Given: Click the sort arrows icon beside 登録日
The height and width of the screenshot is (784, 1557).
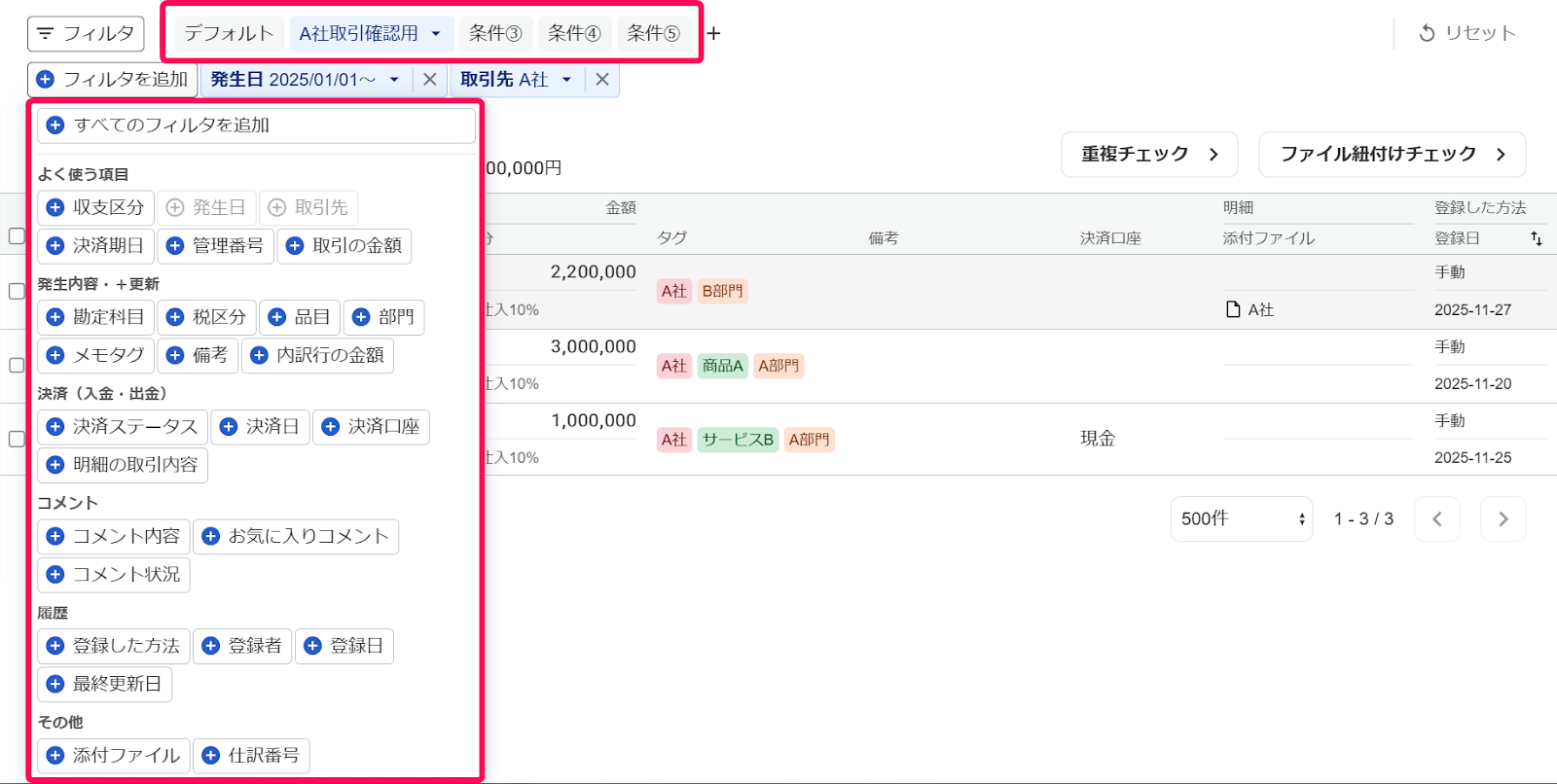Looking at the screenshot, I should coord(1536,238).
